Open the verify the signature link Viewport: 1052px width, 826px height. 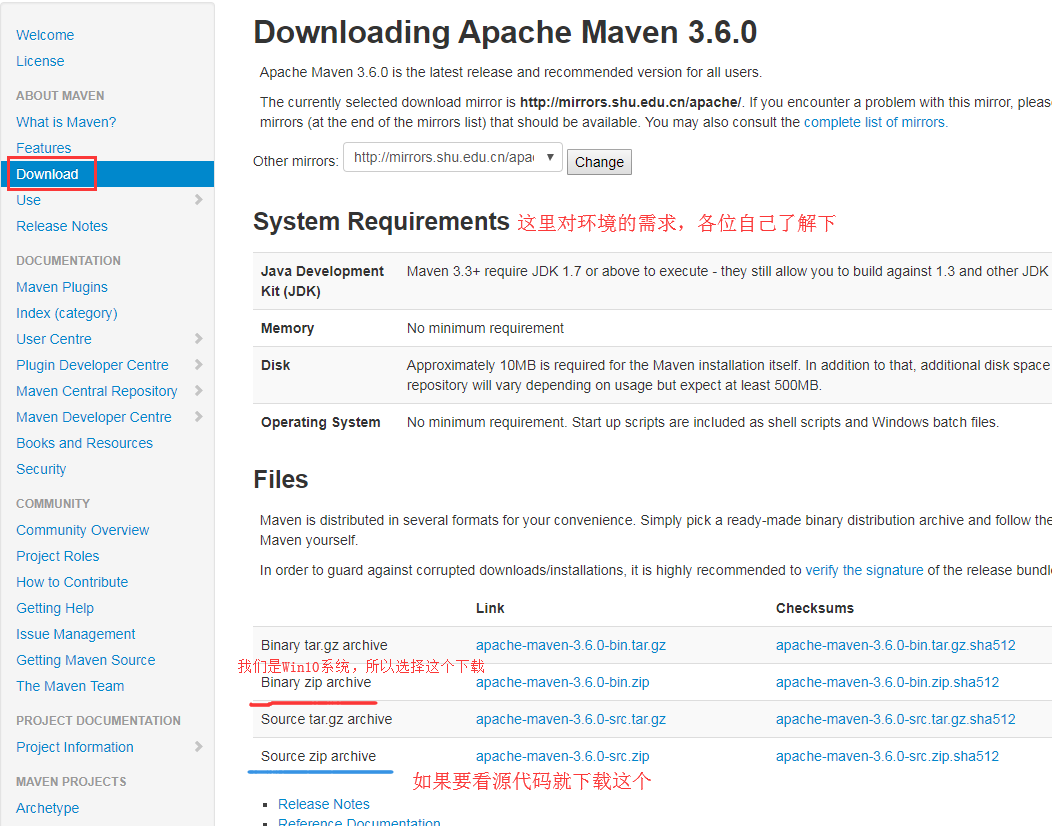point(864,570)
